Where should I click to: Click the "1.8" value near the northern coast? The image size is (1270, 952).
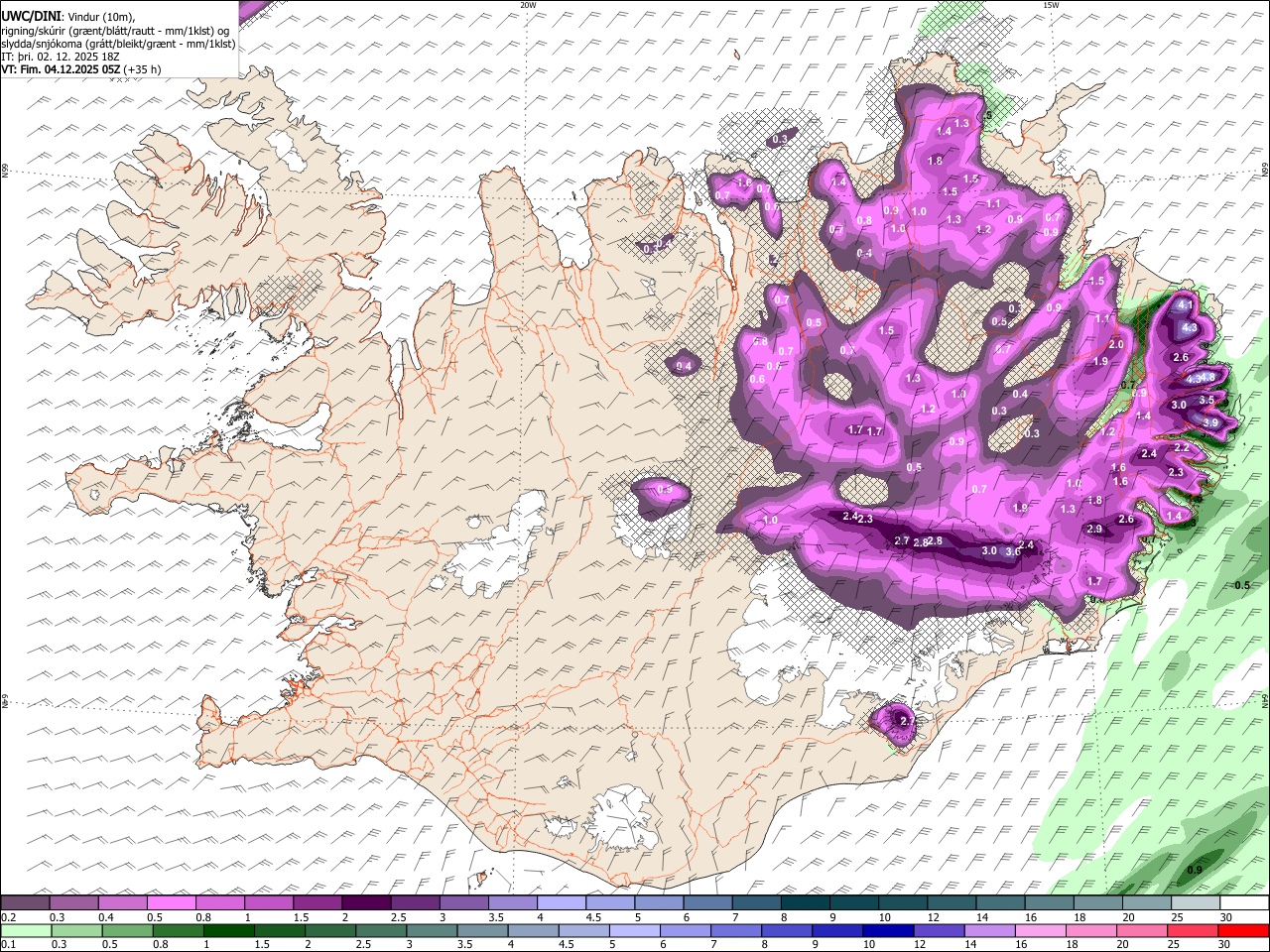pyautogui.click(x=935, y=161)
